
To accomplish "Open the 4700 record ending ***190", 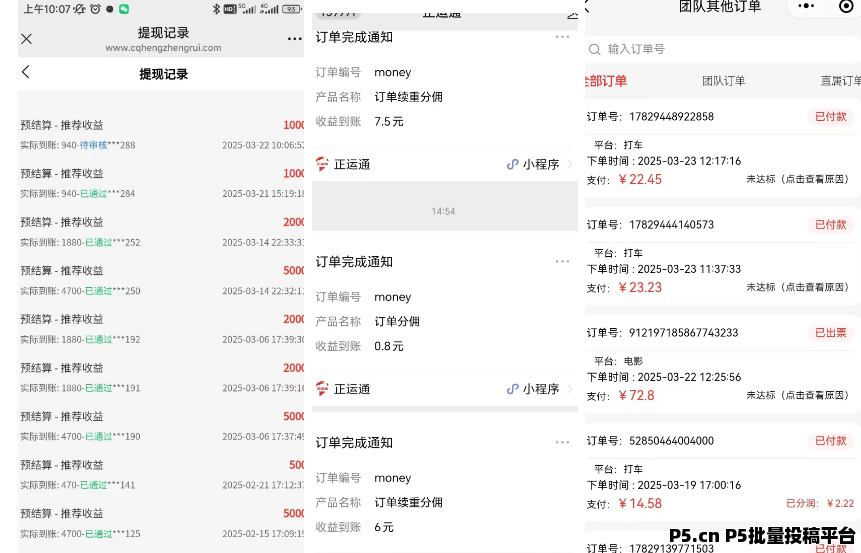I will 162,427.
